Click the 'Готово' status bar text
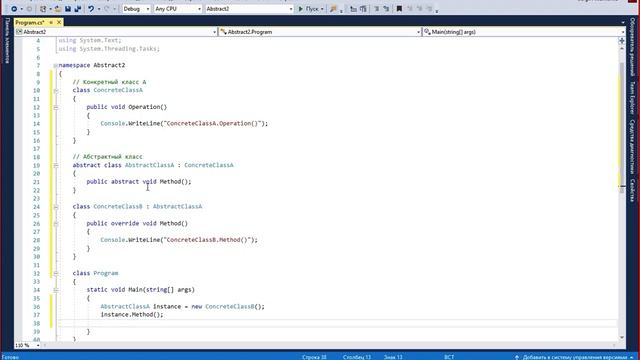640x360 pixels. coord(10,357)
